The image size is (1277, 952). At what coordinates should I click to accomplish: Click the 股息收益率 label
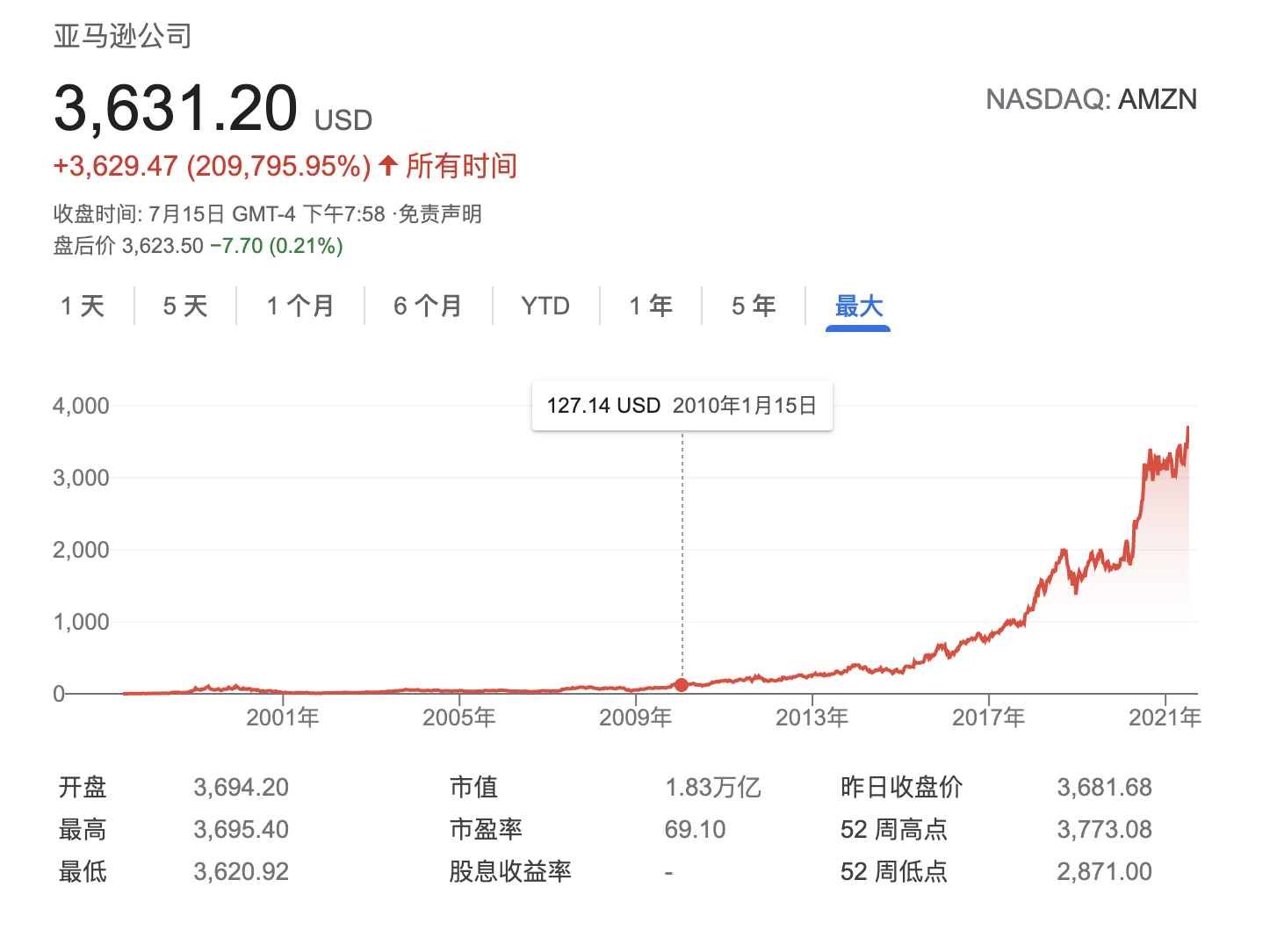coord(510,871)
